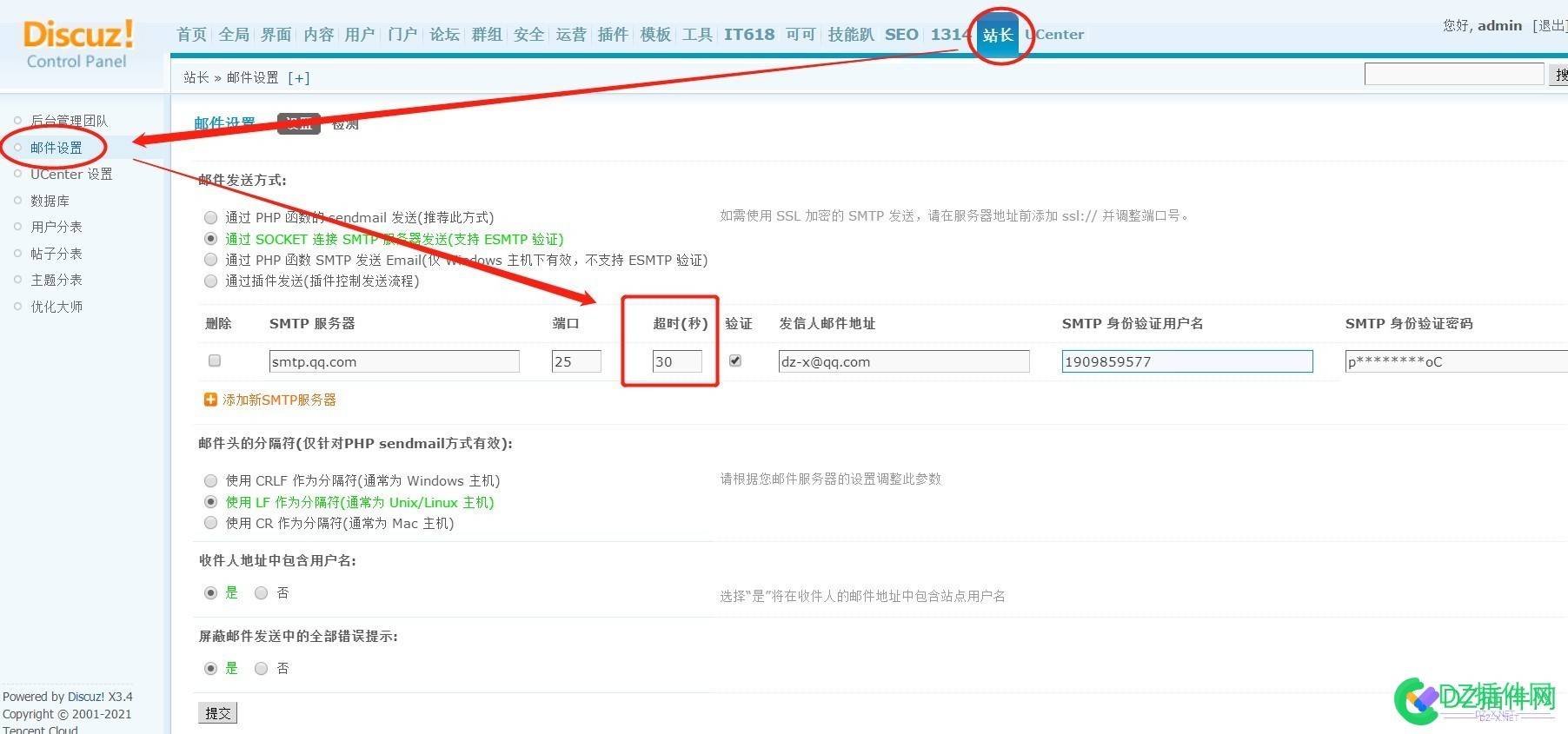Select 否 for 收件人地址中包含用户名
The height and width of the screenshot is (734, 1568).
261,593
